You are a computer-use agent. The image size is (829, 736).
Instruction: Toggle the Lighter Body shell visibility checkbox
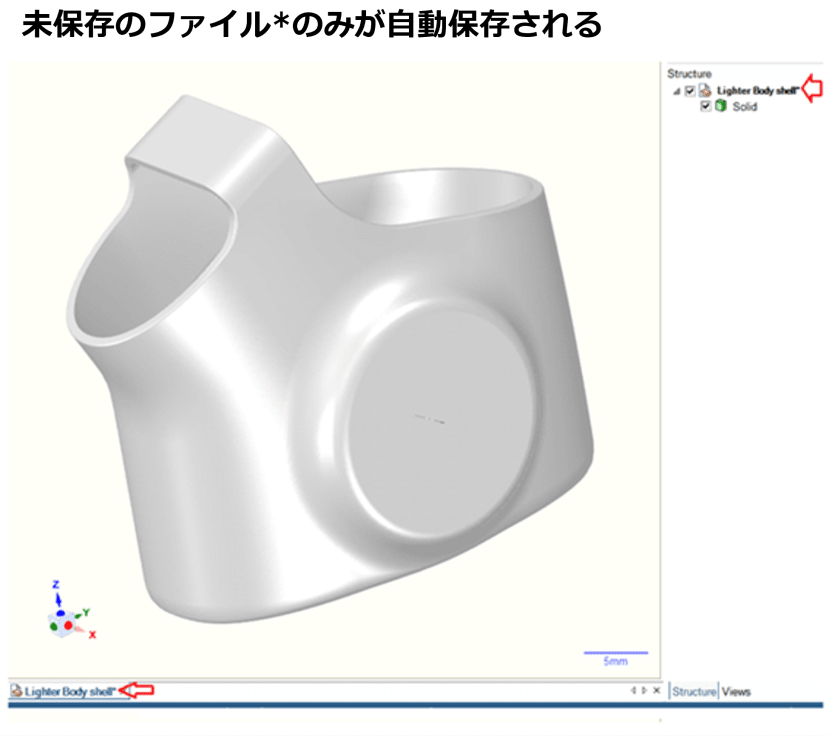pyautogui.click(x=690, y=91)
